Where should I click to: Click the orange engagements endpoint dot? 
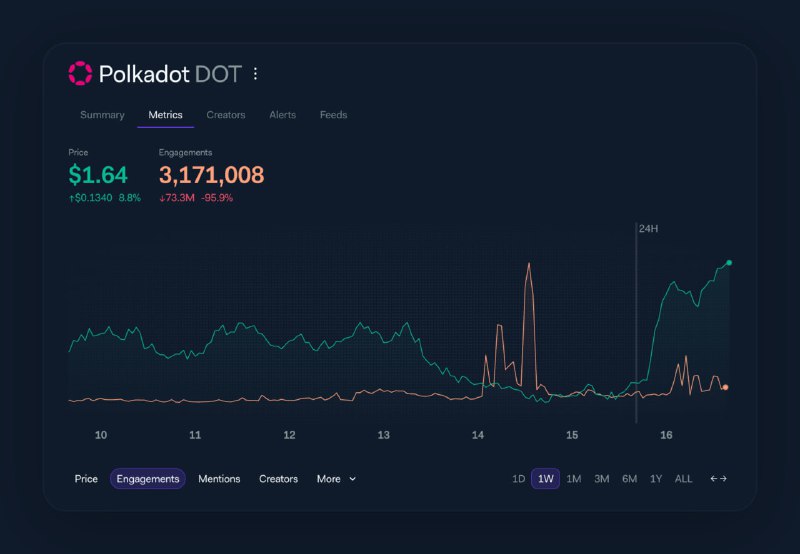coord(725,387)
